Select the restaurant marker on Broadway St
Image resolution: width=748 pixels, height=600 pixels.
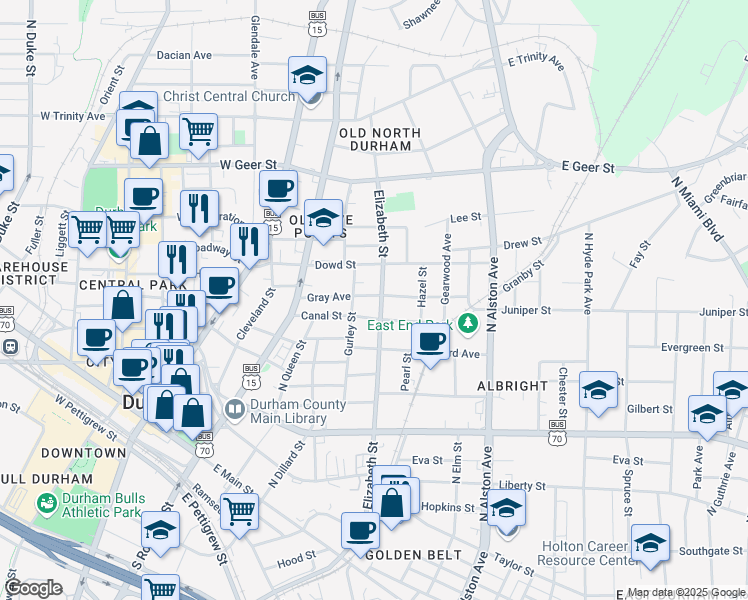pyautogui.click(x=249, y=242)
